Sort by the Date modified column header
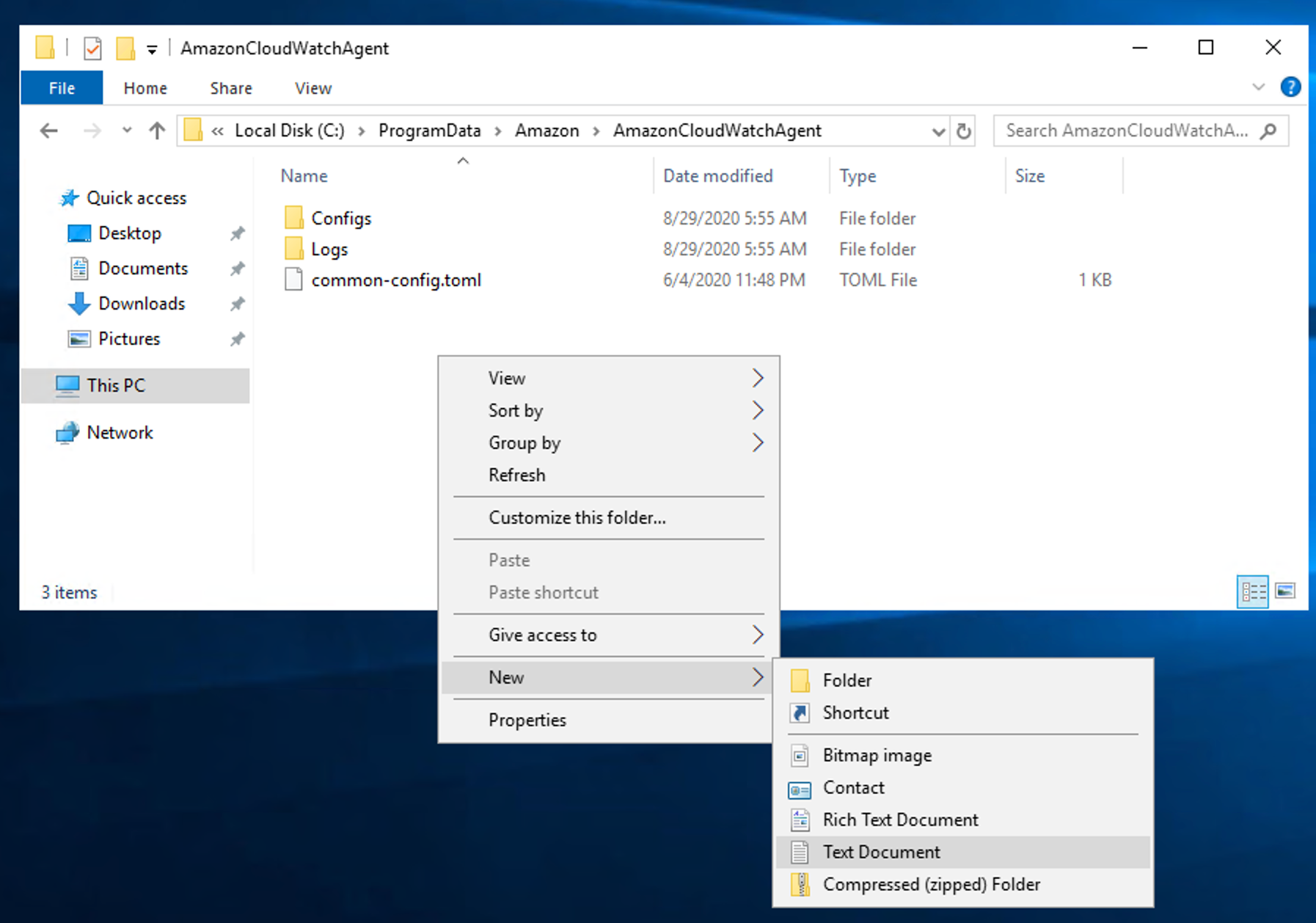1316x923 pixels. click(718, 176)
